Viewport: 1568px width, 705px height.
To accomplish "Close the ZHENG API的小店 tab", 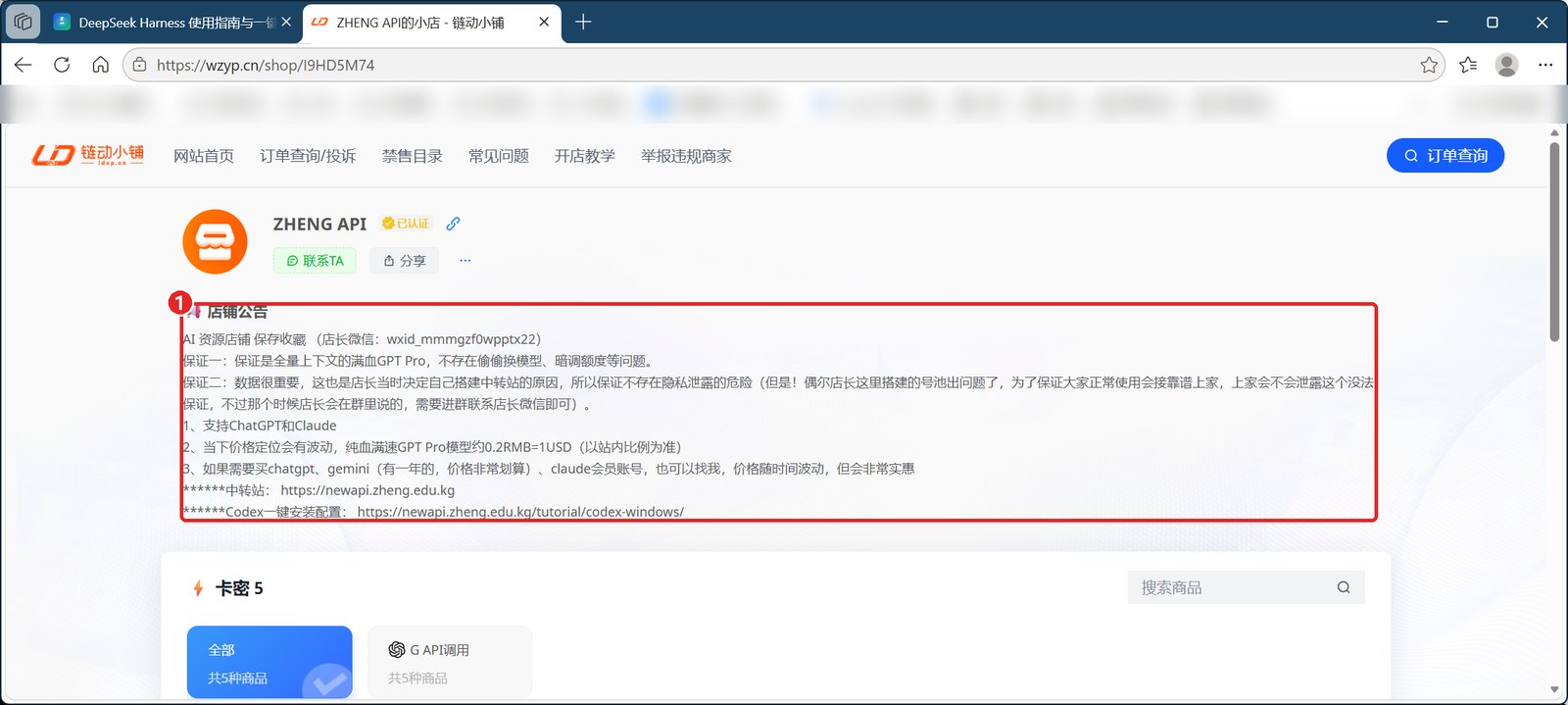I will (x=544, y=22).
